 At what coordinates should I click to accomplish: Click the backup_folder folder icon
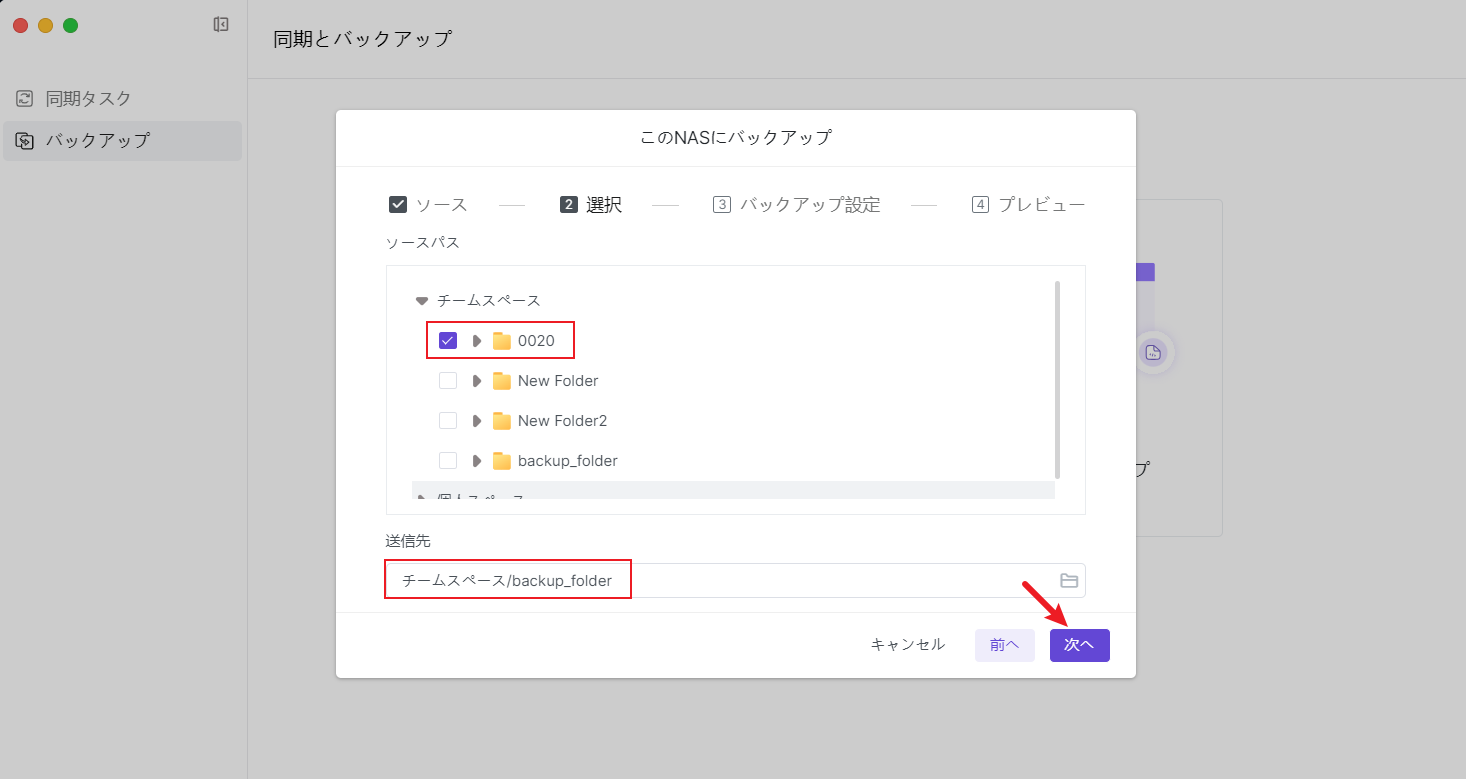pos(502,461)
